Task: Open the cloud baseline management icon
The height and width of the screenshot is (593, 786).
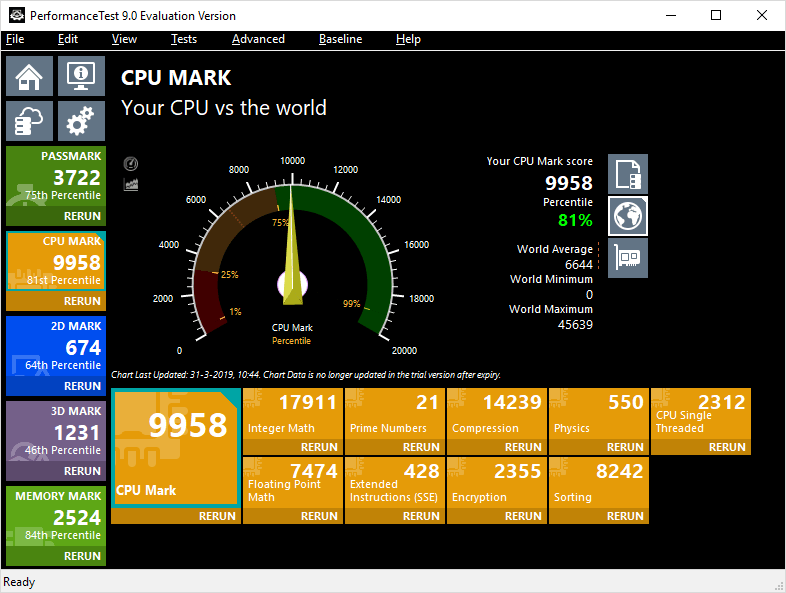Action: 29,121
